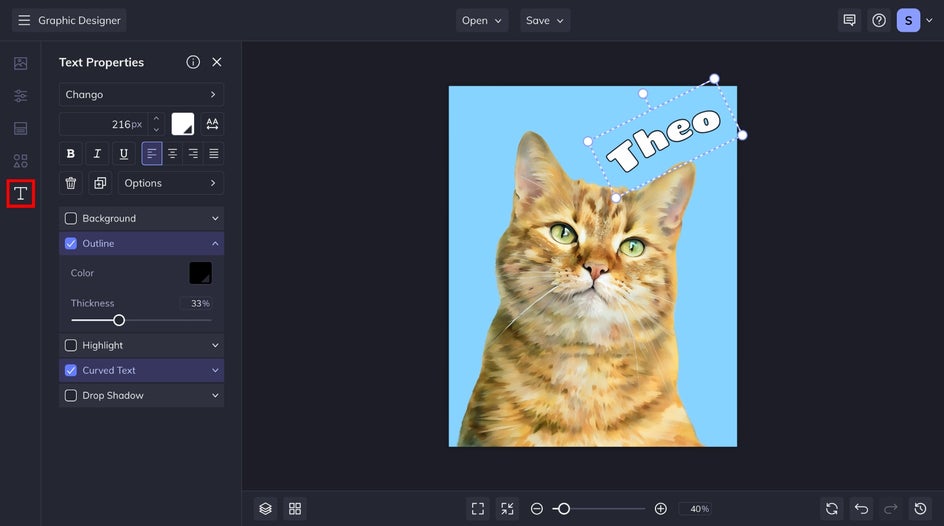Click the 33% thickness value field
The height and width of the screenshot is (526, 944).
coord(197,303)
